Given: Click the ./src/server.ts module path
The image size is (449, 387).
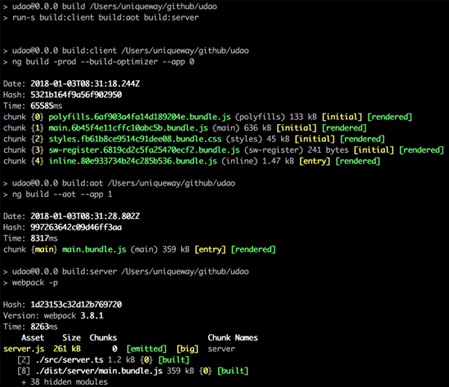Looking at the screenshot, I should pos(69,360).
